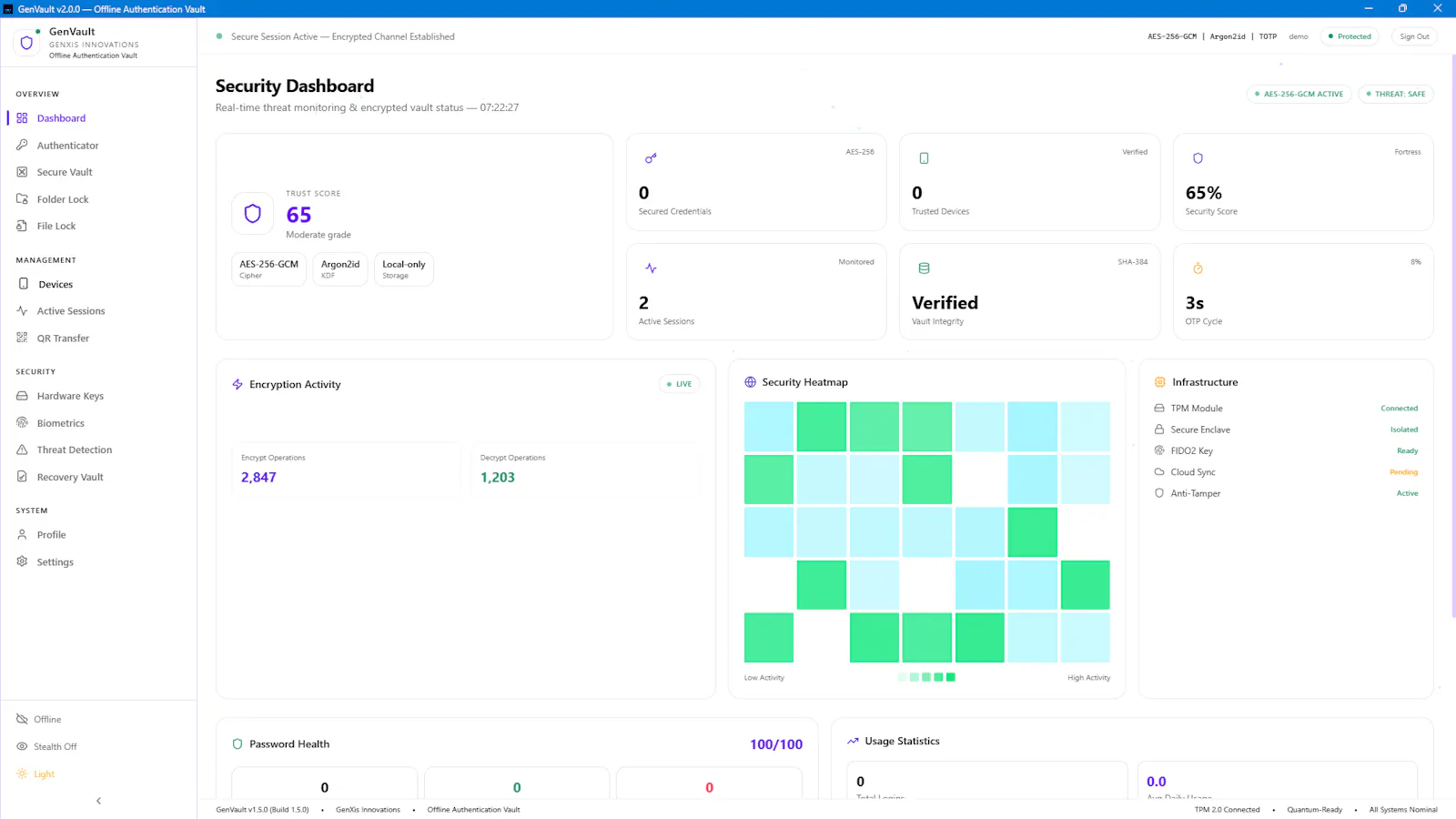Click the Decrypt Operations value 1,203
Viewport: 1456px width, 819px height.
pyautogui.click(x=498, y=478)
